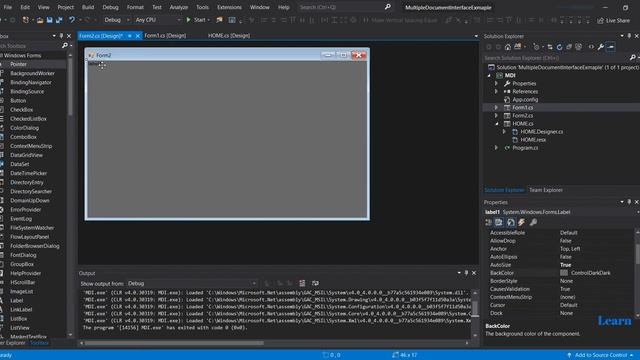Open the Format menu
This screenshot has width=640, height=360.
coord(135,7)
